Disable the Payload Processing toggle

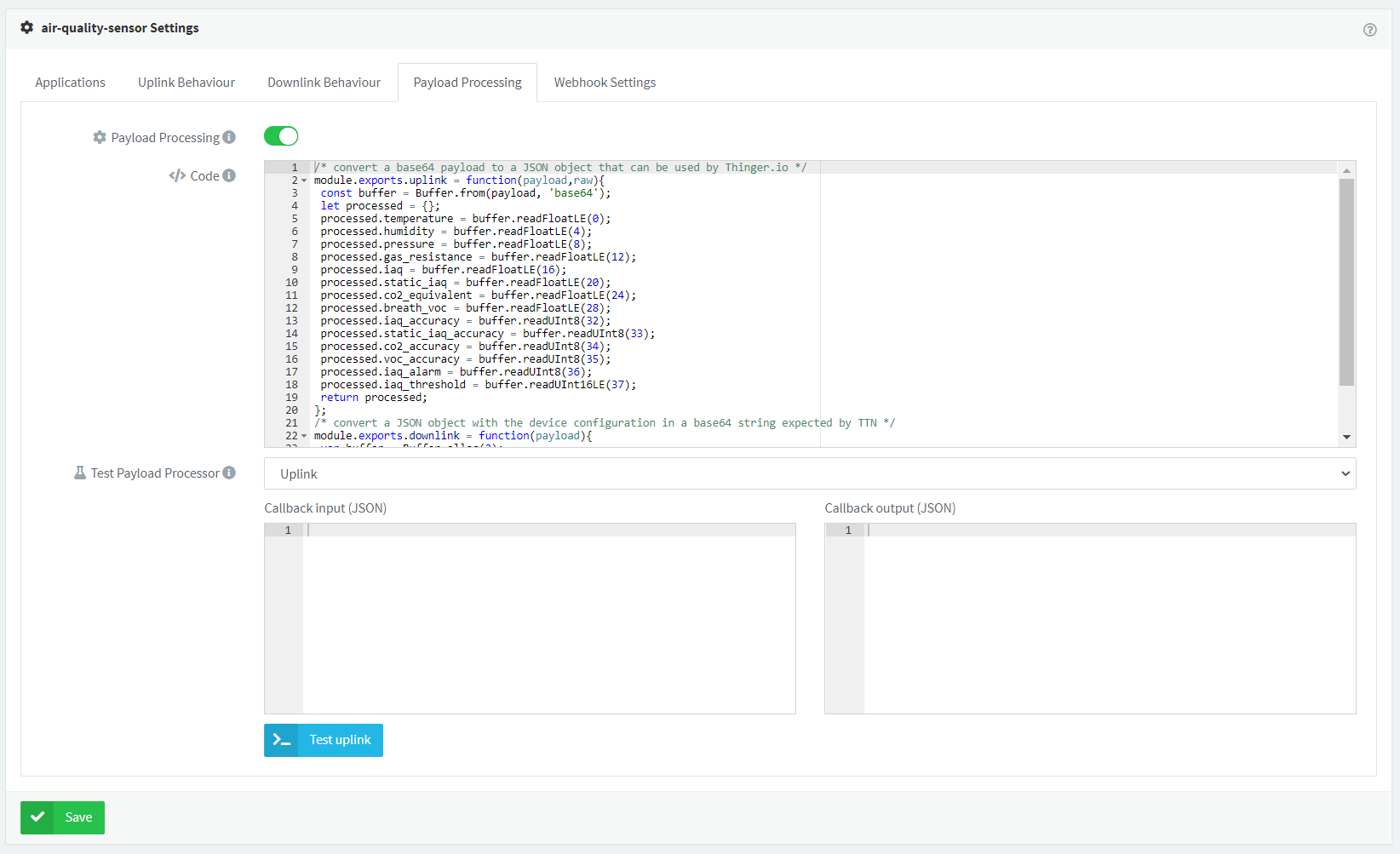[x=281, y=136]
